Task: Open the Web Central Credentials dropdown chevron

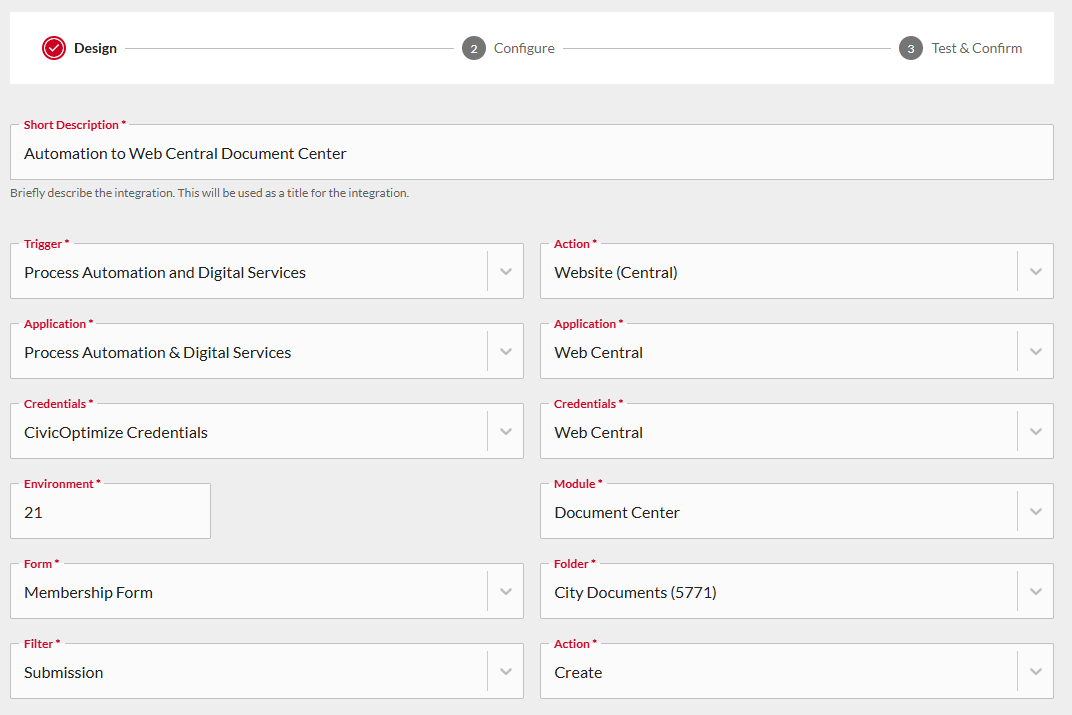Action: tap(1036, 431)
